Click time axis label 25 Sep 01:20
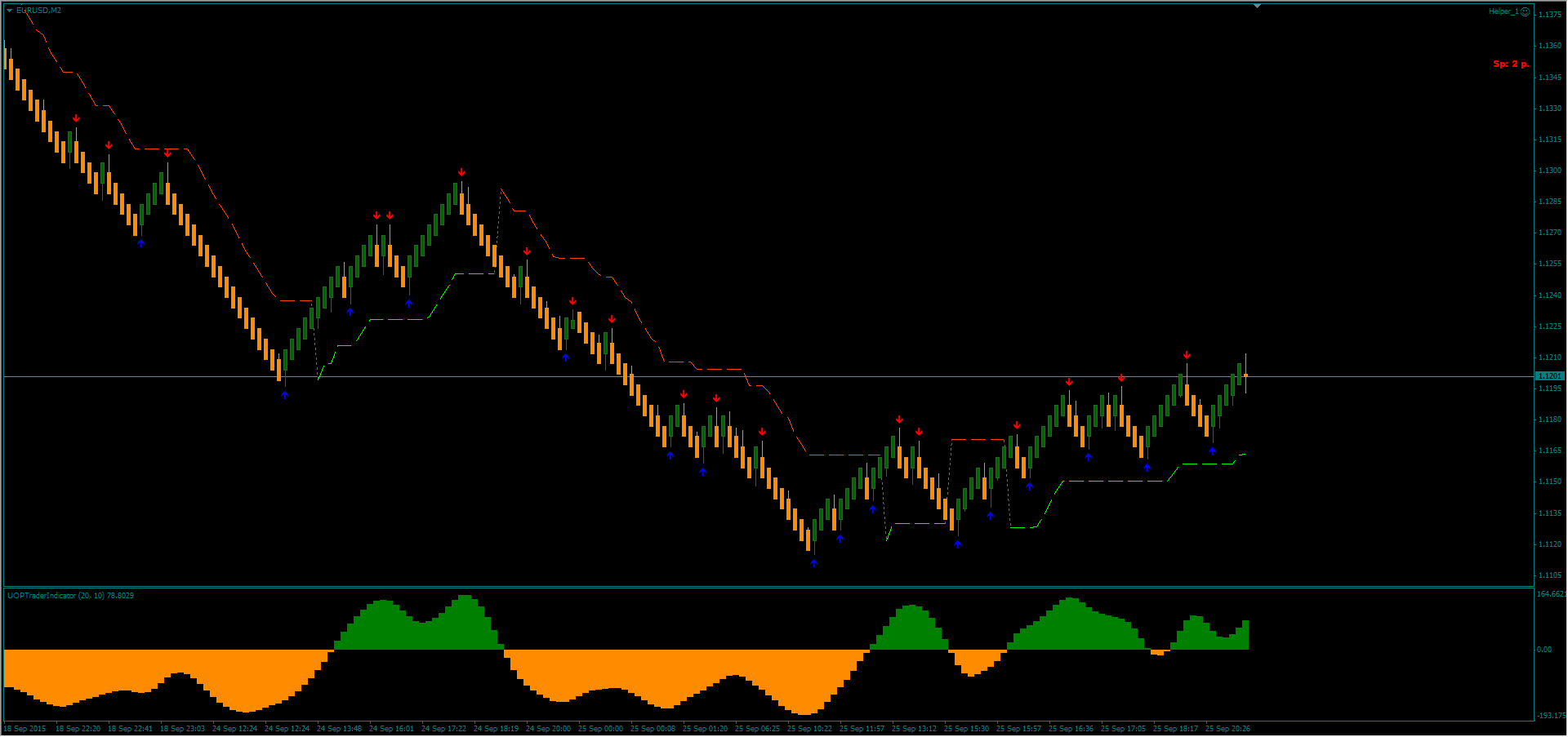The width and height of the screenshot is (1568, 737). tap(705, 729)
